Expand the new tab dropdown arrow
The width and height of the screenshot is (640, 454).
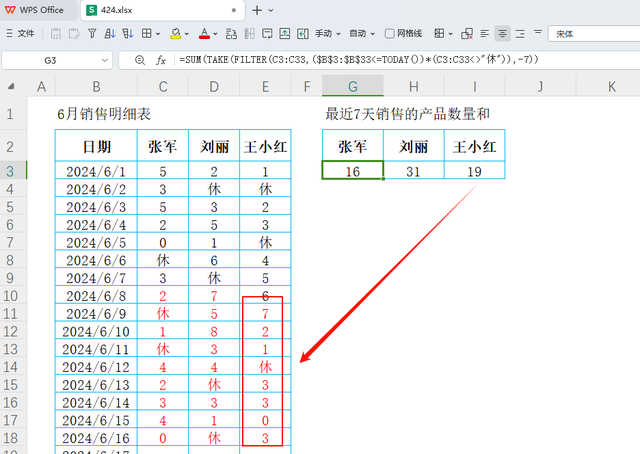pos(271,11)
